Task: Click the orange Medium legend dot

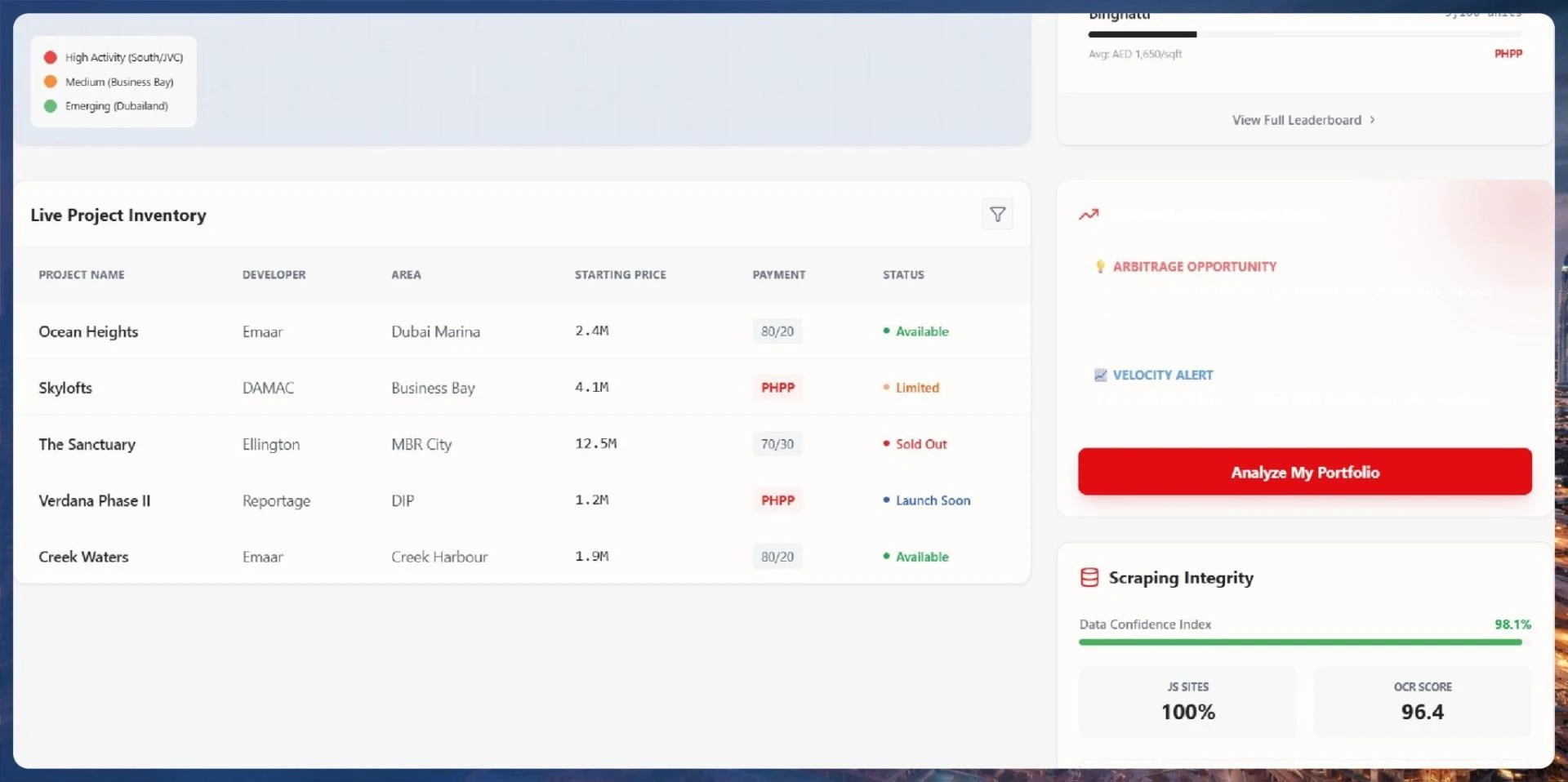Action: click(x=51, y=82)
